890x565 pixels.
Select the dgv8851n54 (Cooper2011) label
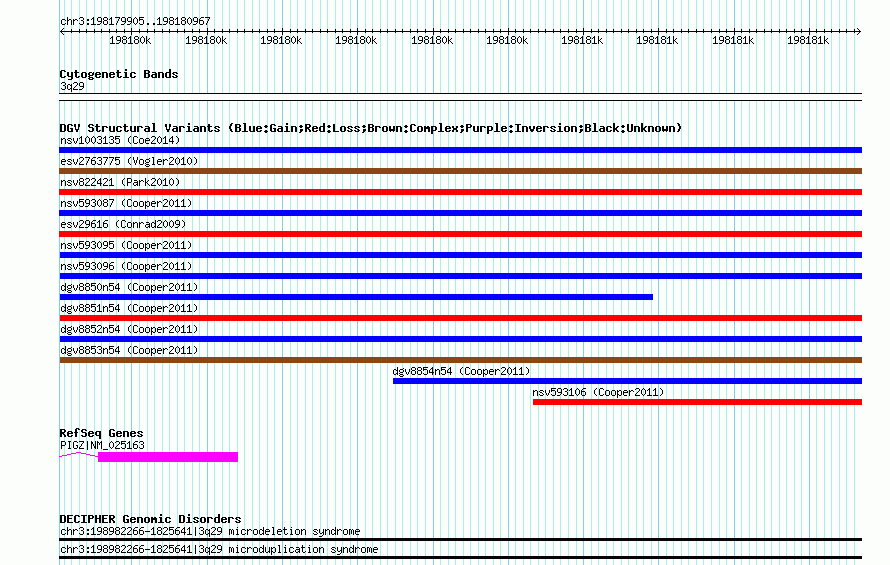pyautogui.click(x=129, y=308)
